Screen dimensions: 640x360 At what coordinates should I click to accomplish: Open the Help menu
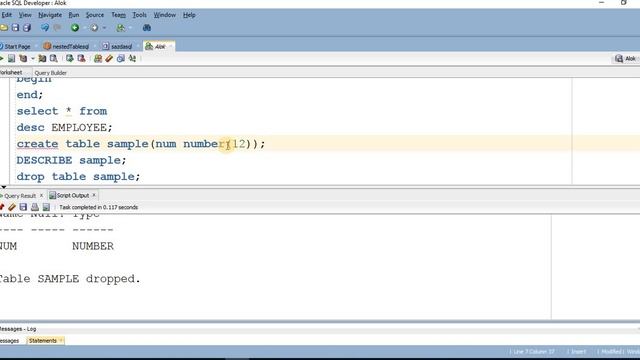[189, 15]
